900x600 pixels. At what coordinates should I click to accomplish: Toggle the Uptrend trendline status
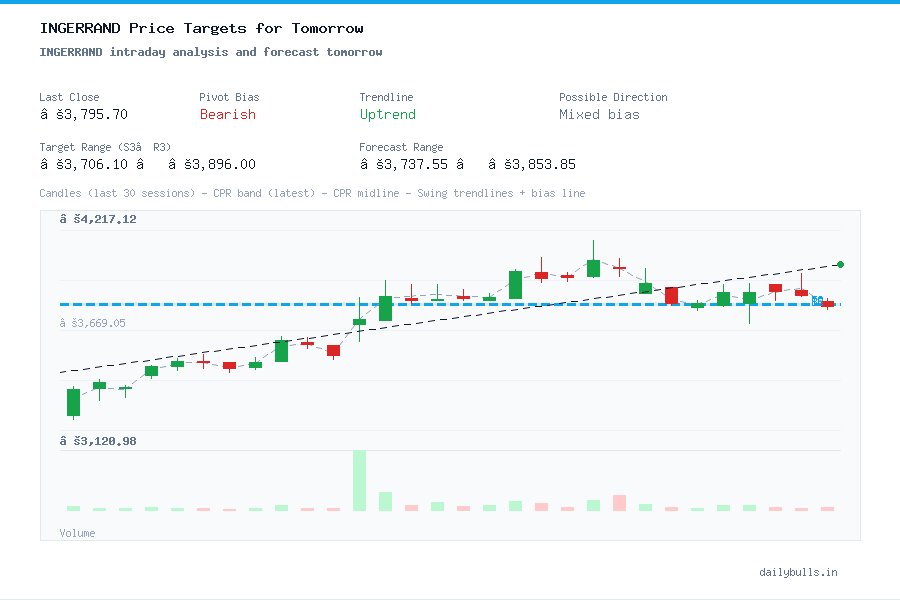(387, 115)
